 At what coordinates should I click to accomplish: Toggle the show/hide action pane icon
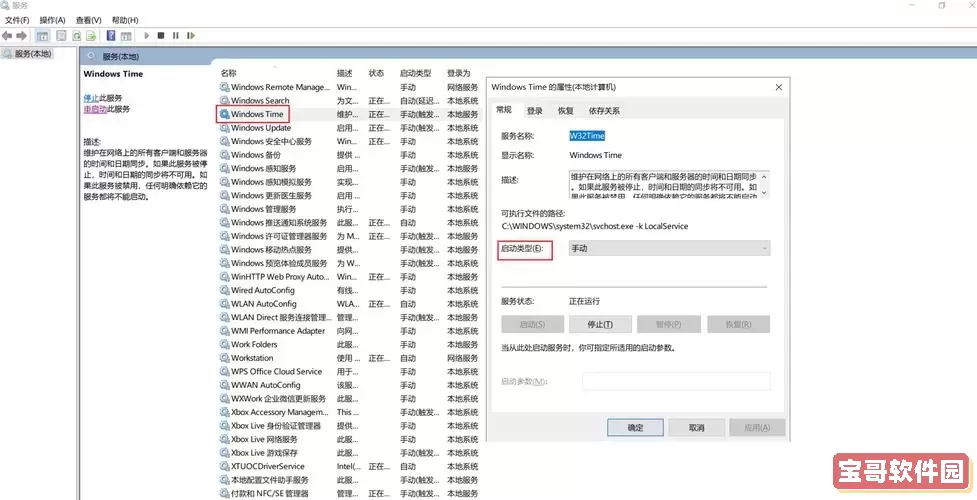click(x=126, y=36)
